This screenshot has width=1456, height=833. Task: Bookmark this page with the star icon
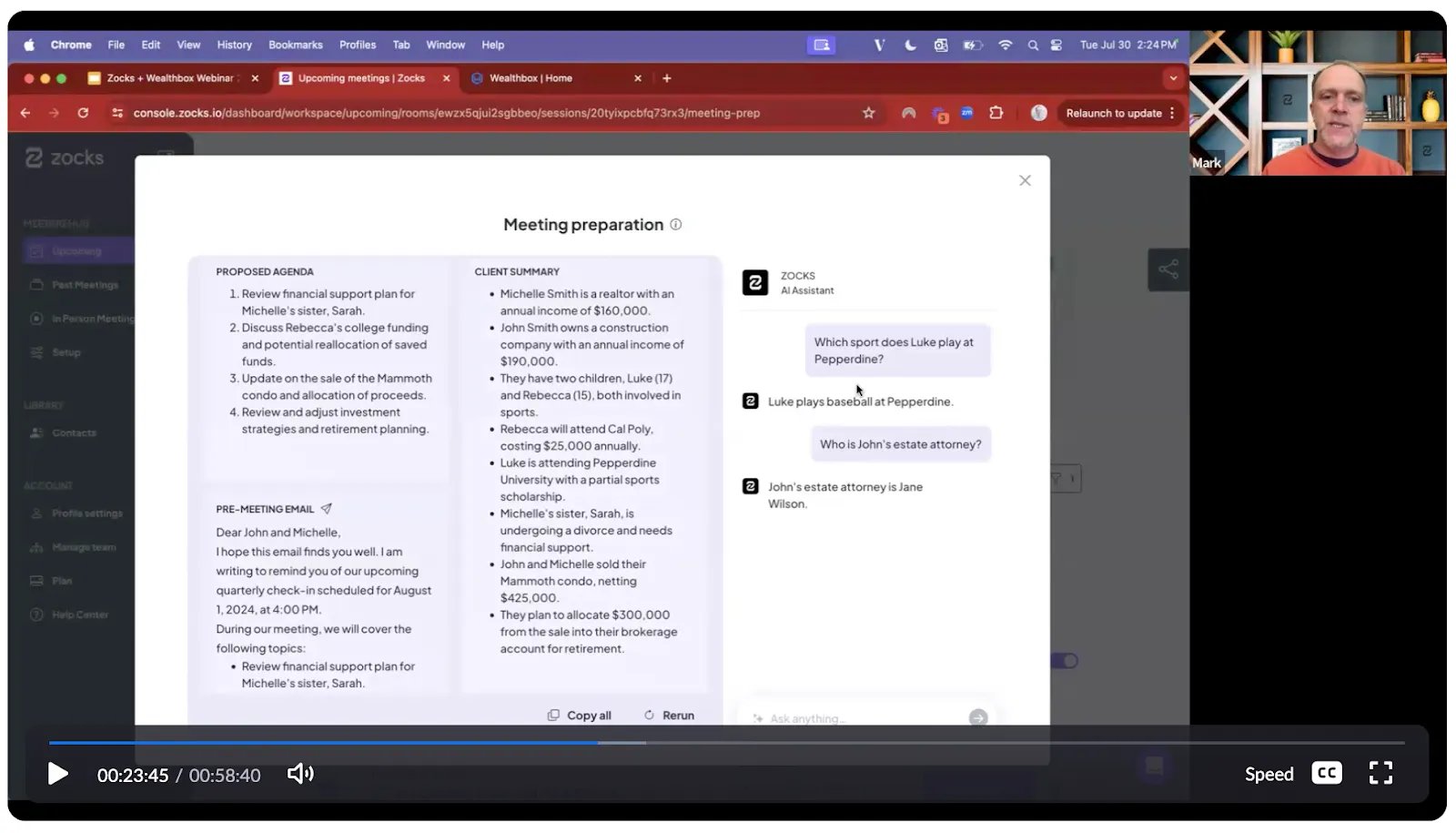[868, 113]
